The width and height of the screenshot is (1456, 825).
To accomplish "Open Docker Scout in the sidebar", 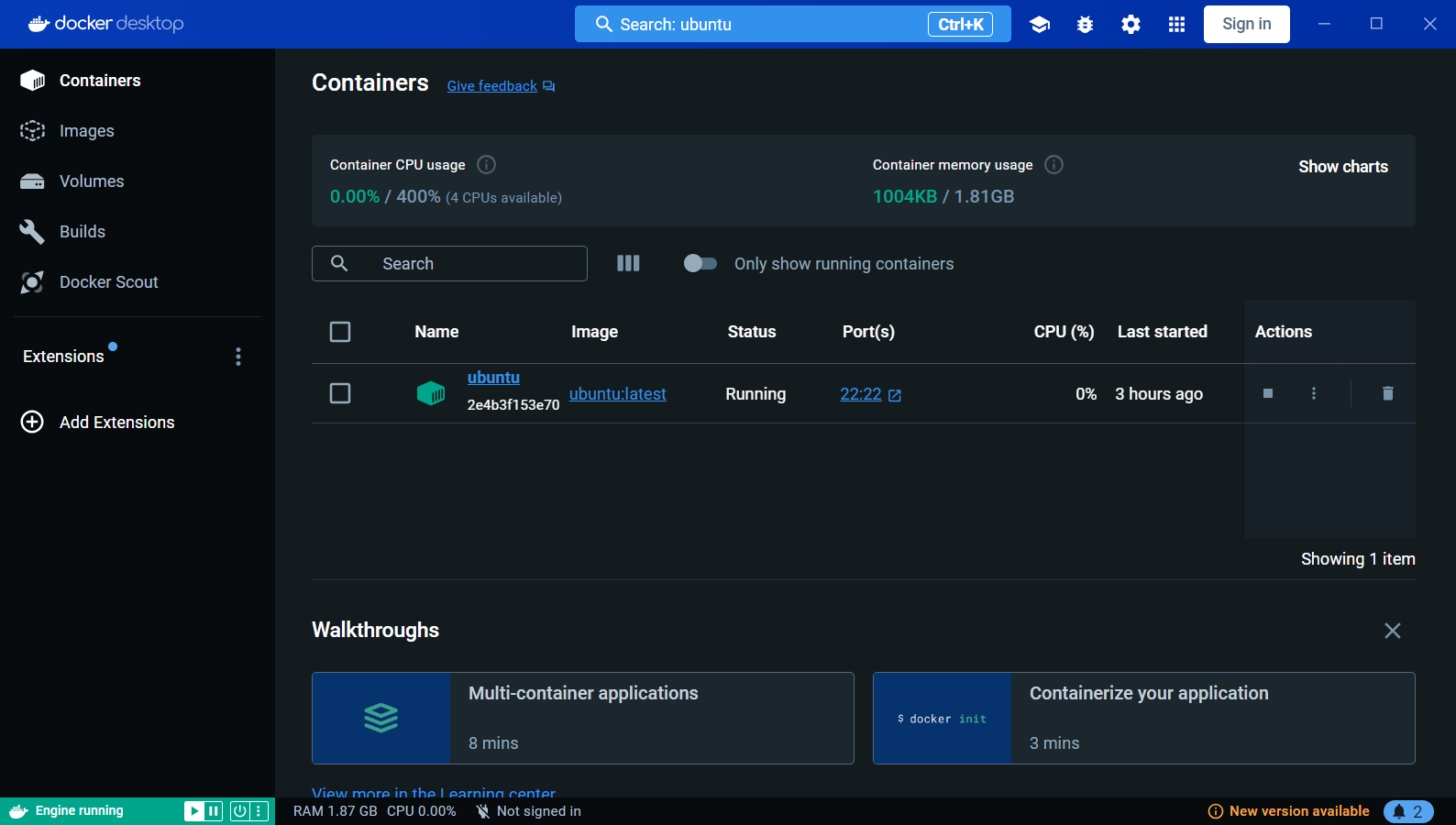I will coord(138,282).
